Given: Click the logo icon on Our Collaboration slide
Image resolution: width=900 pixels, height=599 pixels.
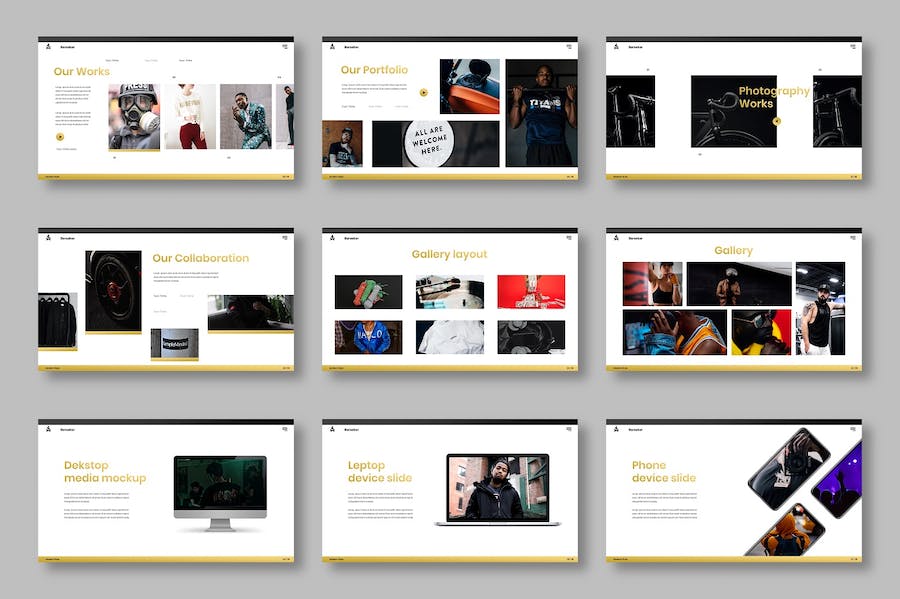Looking at the screenshot, I should click(x=45, y=238).
